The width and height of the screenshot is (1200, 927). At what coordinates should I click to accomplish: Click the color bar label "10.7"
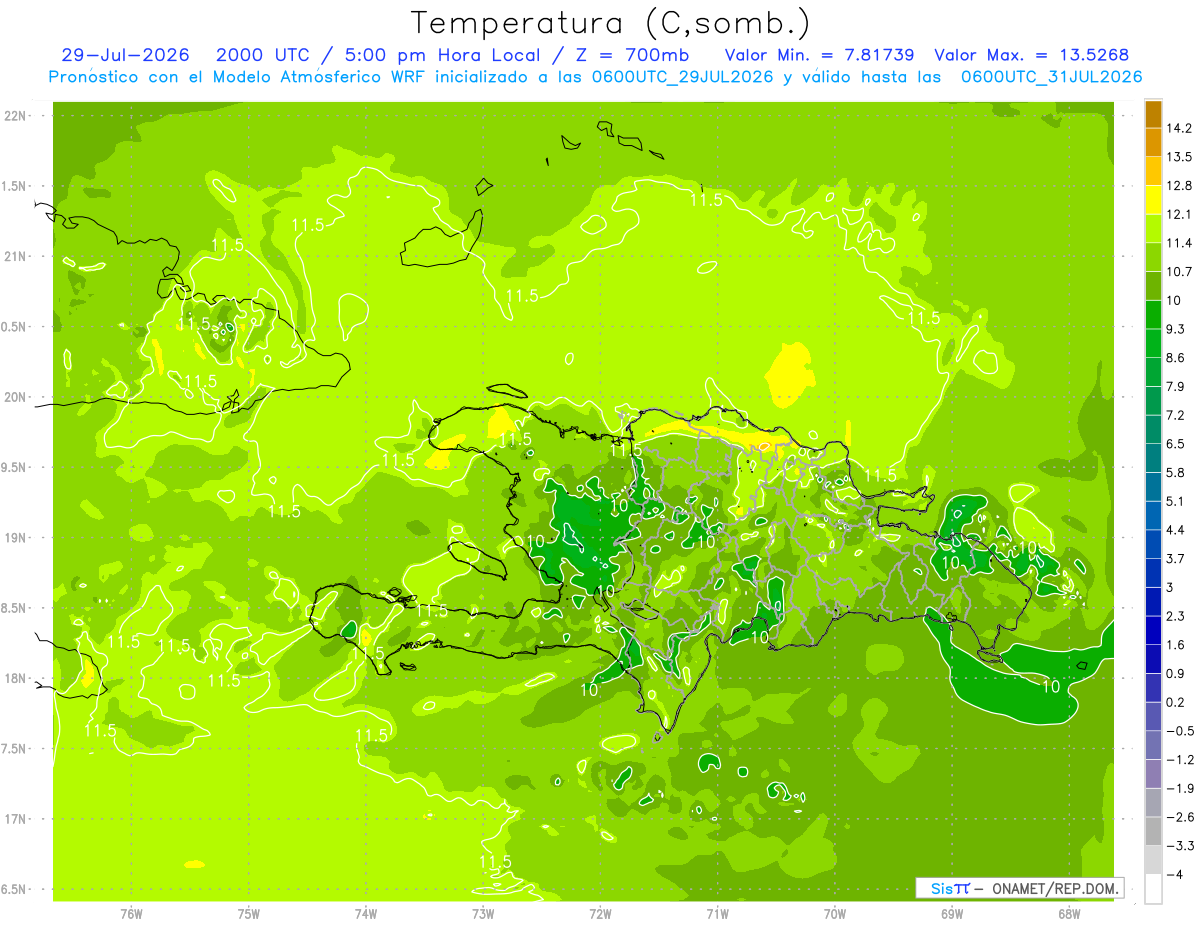[1181, 272]
